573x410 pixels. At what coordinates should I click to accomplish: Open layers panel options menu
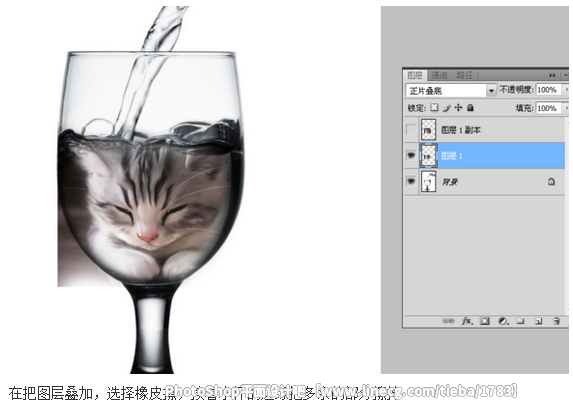click(565, 75)
